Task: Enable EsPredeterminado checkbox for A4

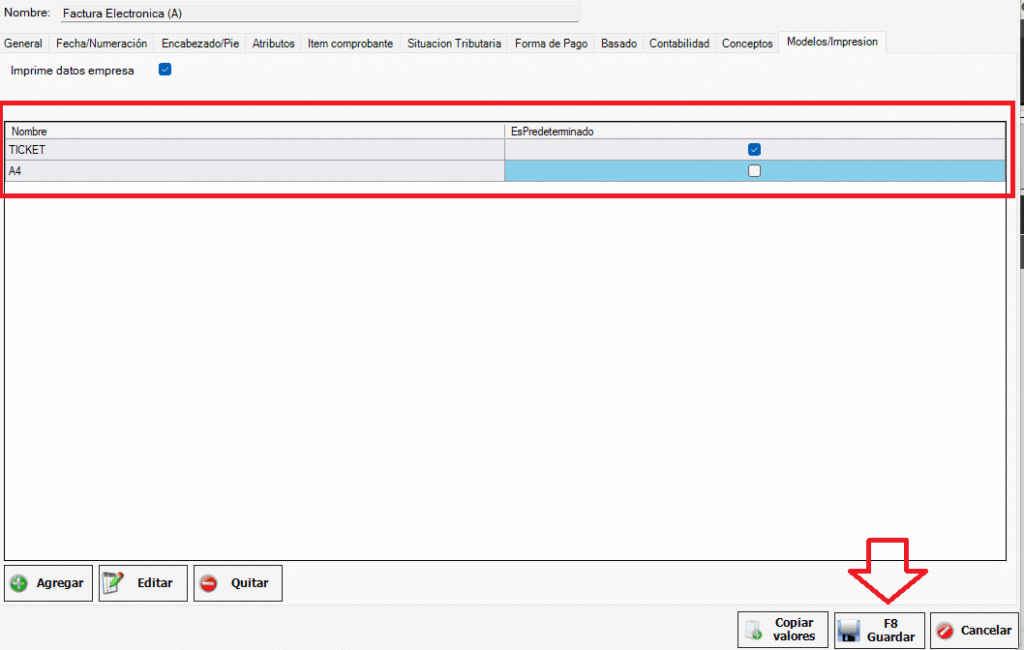Action: [755, 171]
